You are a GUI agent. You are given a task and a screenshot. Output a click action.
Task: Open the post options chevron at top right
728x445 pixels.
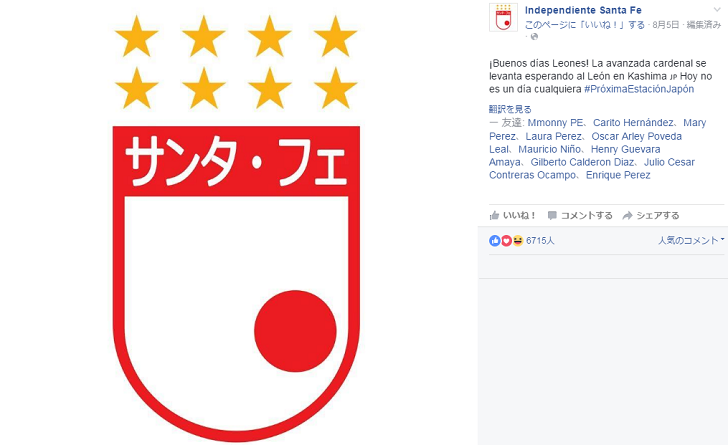point(717,9)
